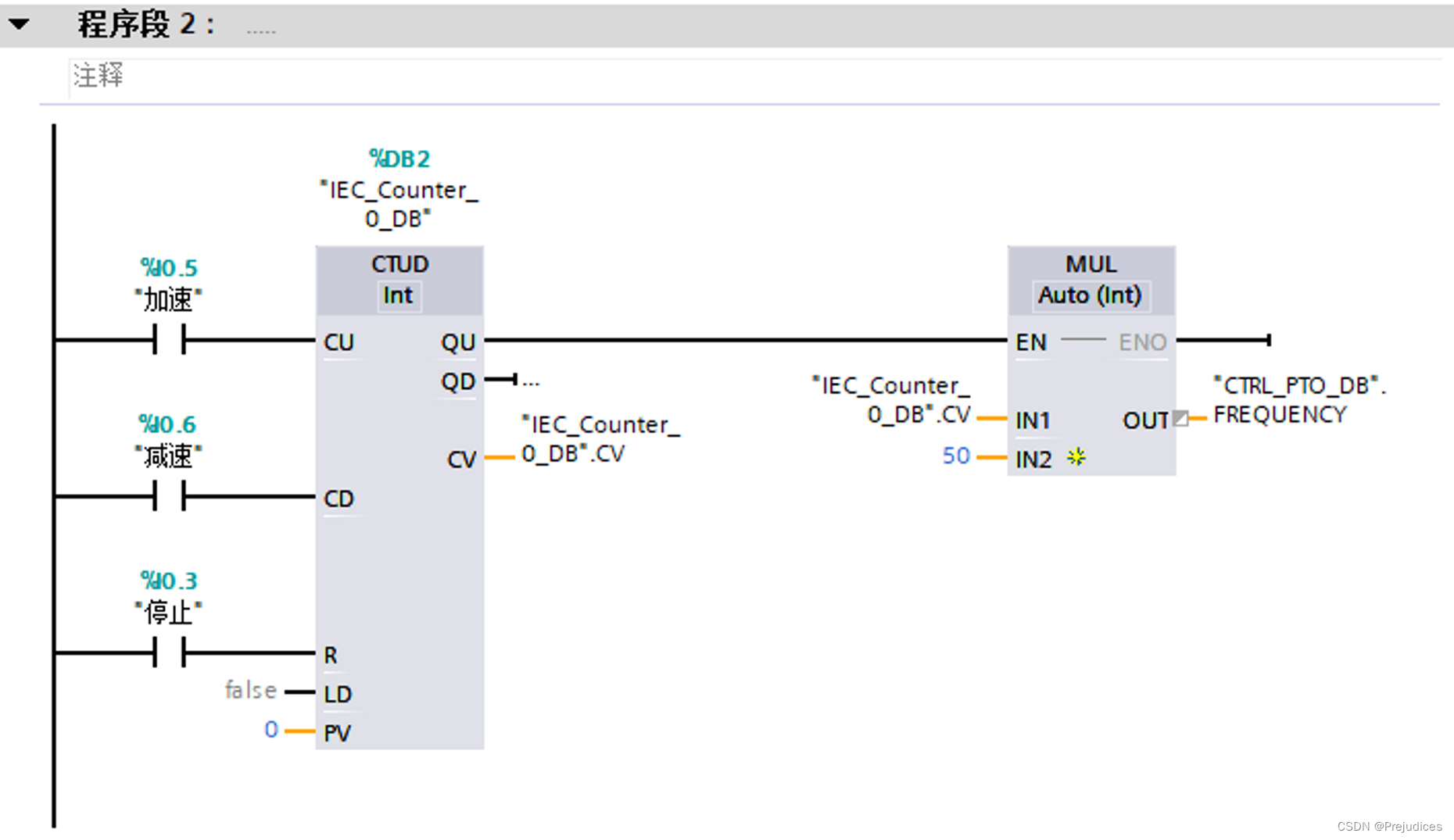Click the IN2 pin label on MUL
Screen dimensions: 1454x840
pos(1033,459)
